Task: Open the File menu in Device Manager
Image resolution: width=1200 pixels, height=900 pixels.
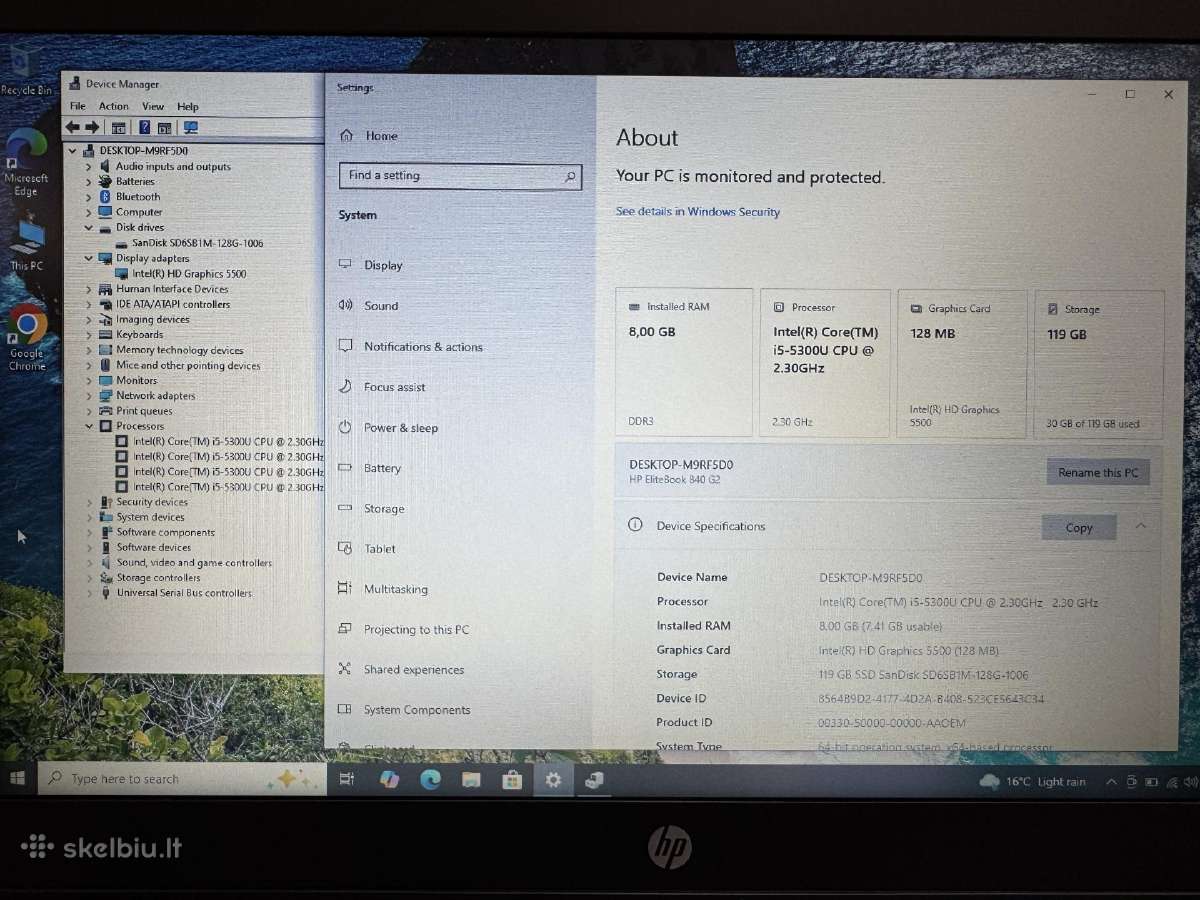Action: pyautogui.click(x=78, y=106)
